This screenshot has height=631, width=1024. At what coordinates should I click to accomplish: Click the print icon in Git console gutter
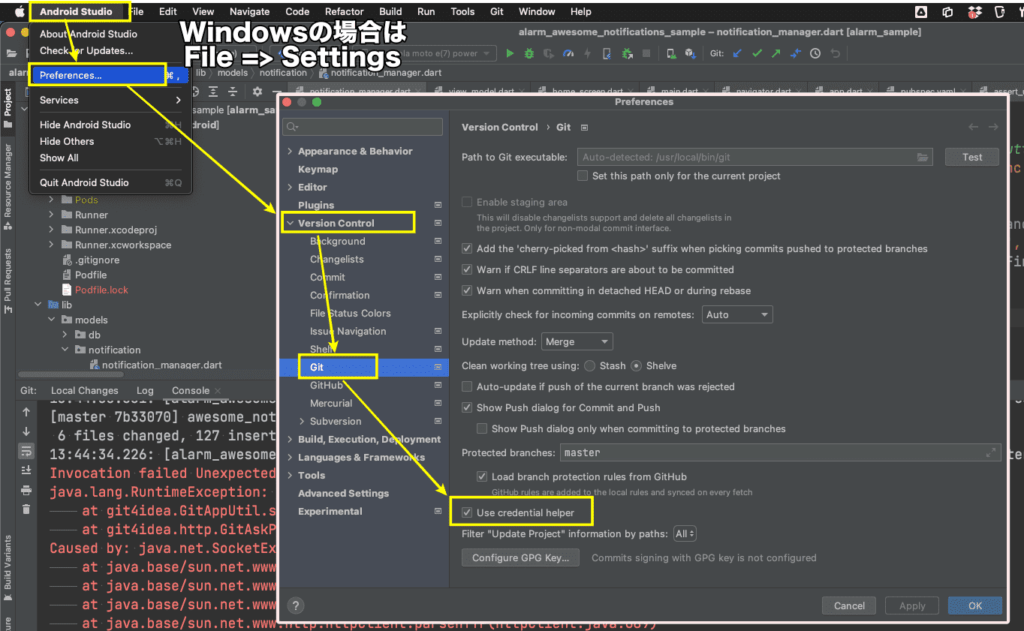coord(26,489)
